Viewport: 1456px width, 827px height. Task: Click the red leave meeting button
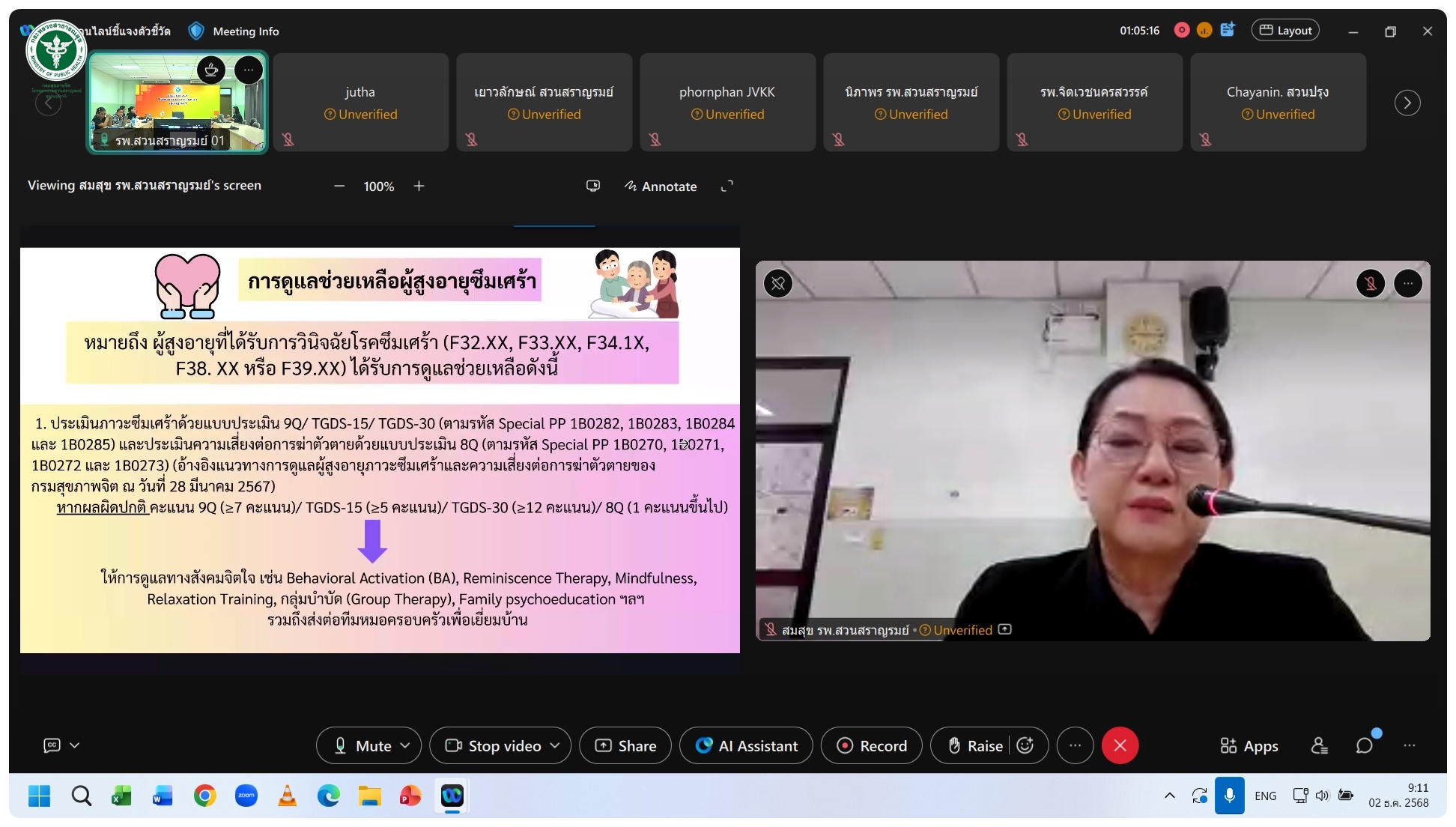(1120, 745)
